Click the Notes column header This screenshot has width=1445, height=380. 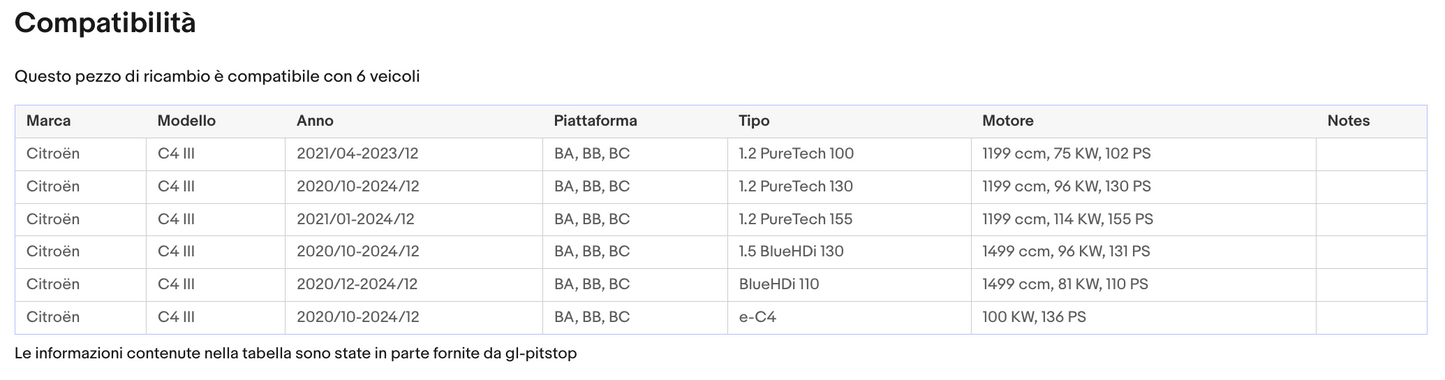(x=1372, y=121)
